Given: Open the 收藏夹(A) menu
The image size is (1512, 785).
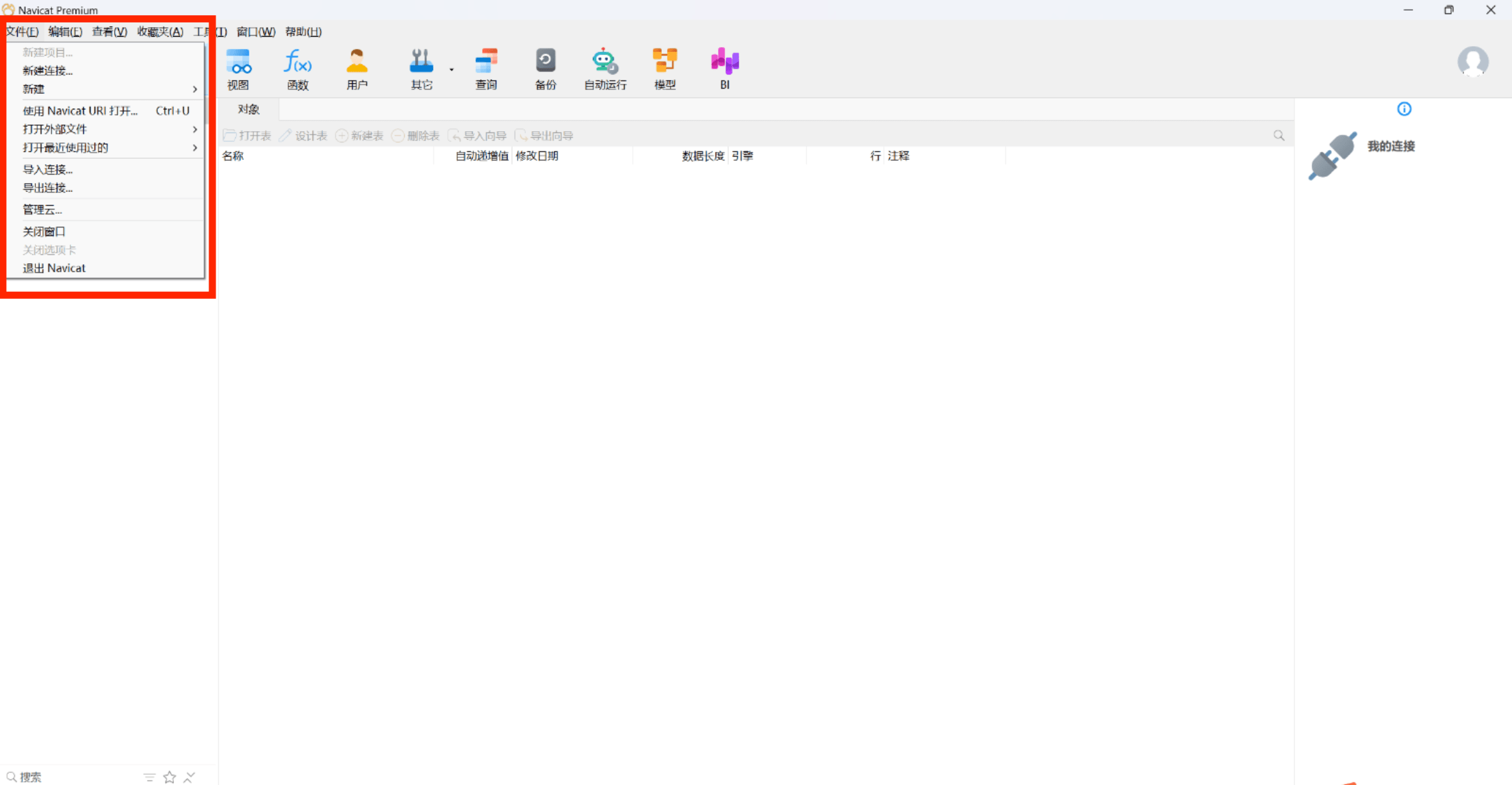Looking at the screenshot, I should (x=160, y=32).
